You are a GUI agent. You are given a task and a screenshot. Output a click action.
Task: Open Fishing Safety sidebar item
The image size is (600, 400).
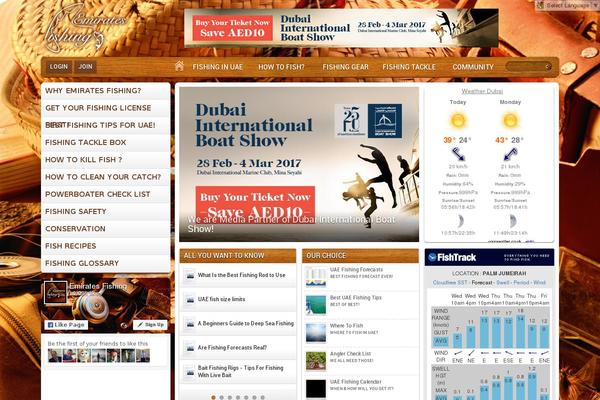tap(106, 212)
